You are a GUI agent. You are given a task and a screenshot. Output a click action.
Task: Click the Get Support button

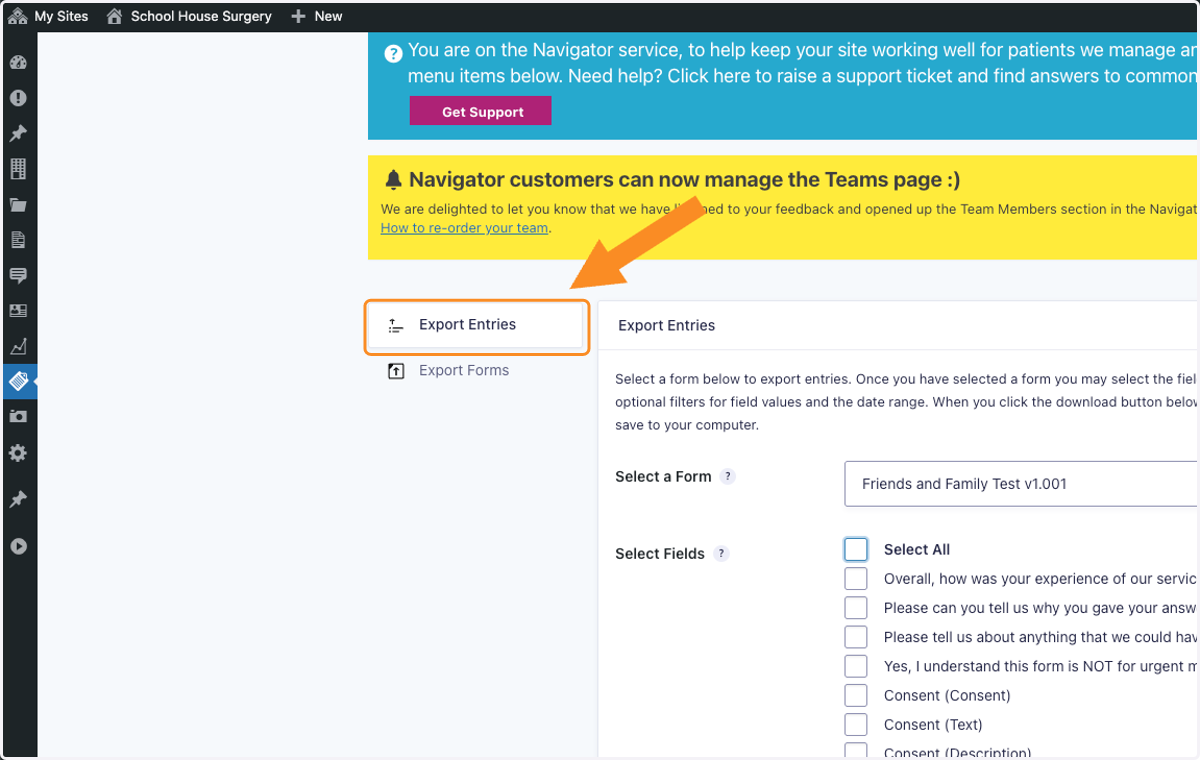pos(480,111)
